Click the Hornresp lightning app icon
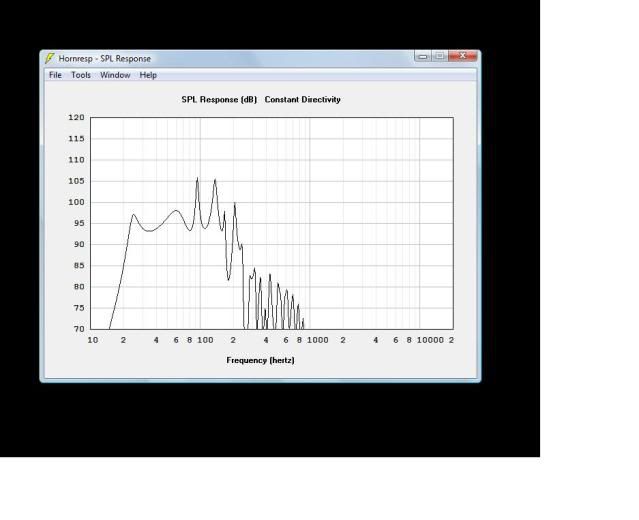 tap(50, 58)
